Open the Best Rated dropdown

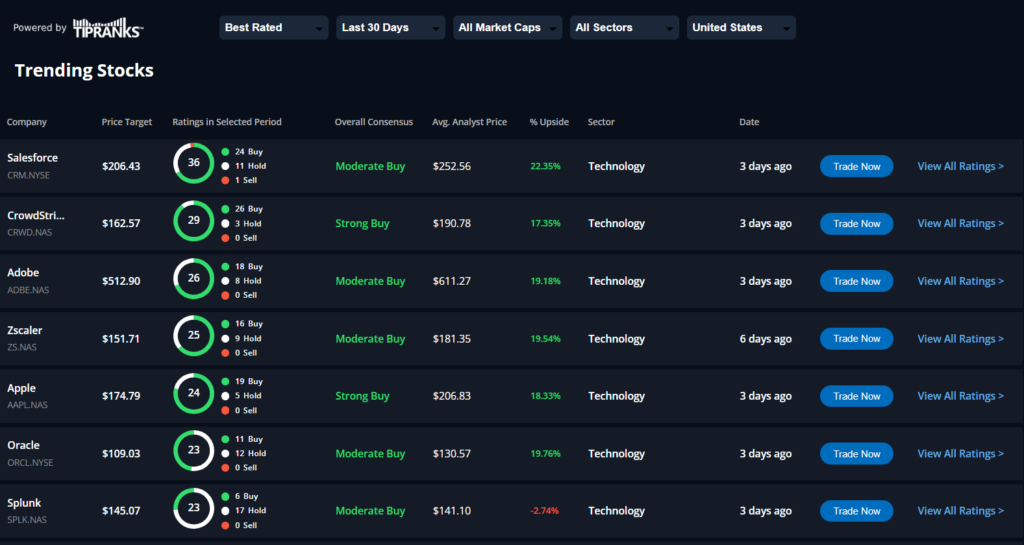274,27
